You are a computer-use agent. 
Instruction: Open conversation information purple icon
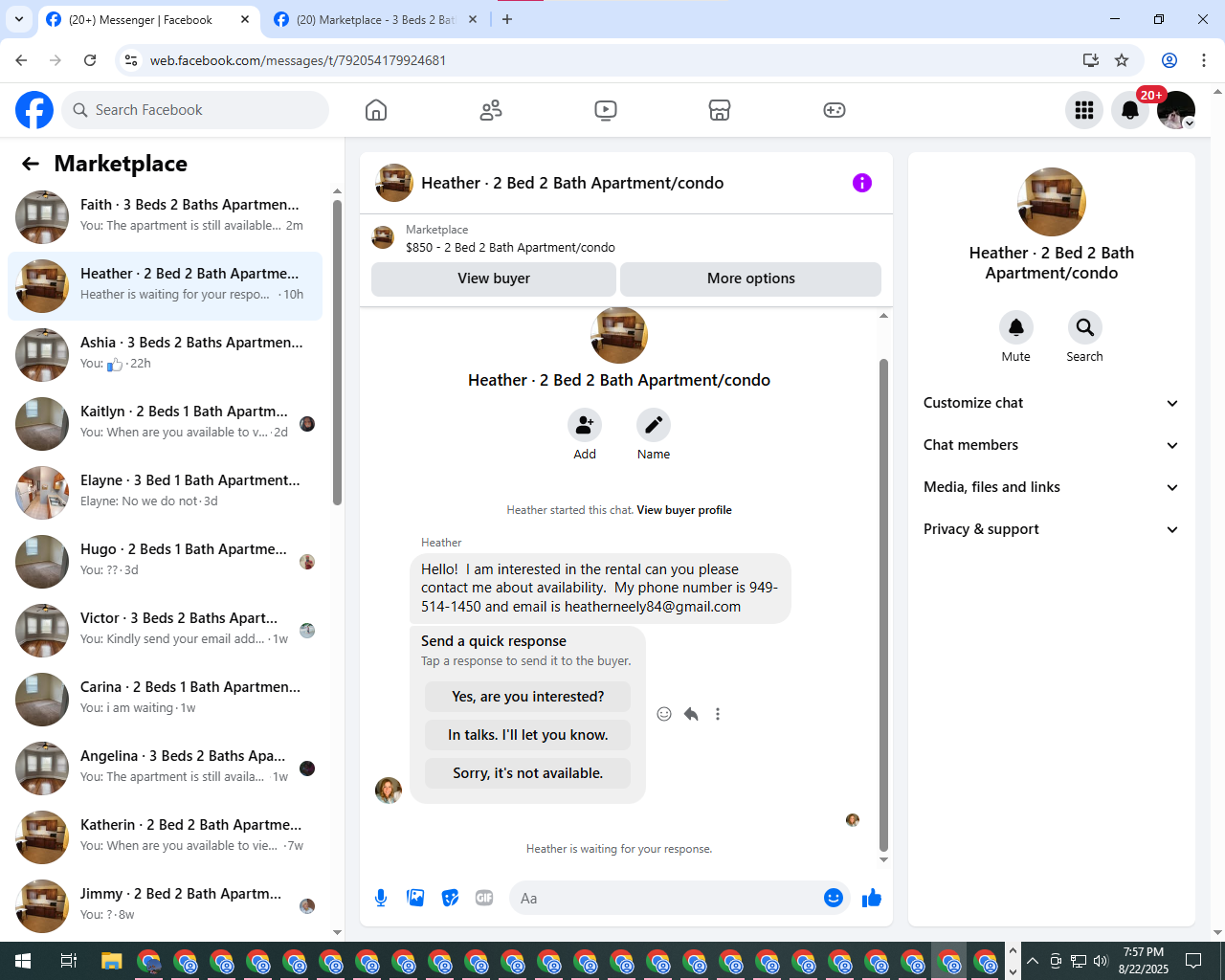coord(862,183)
